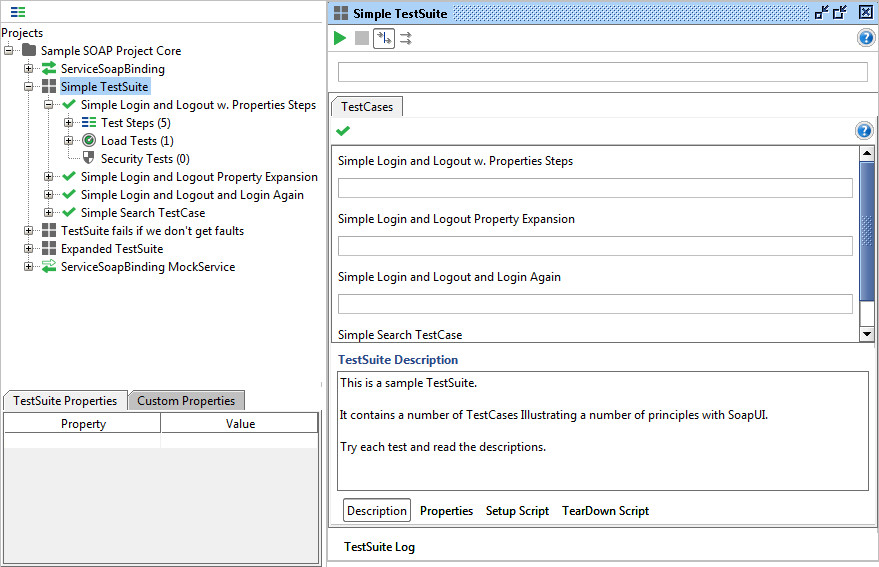
Task: Select Security Tests (0) tree item
Action: [145, 159]
